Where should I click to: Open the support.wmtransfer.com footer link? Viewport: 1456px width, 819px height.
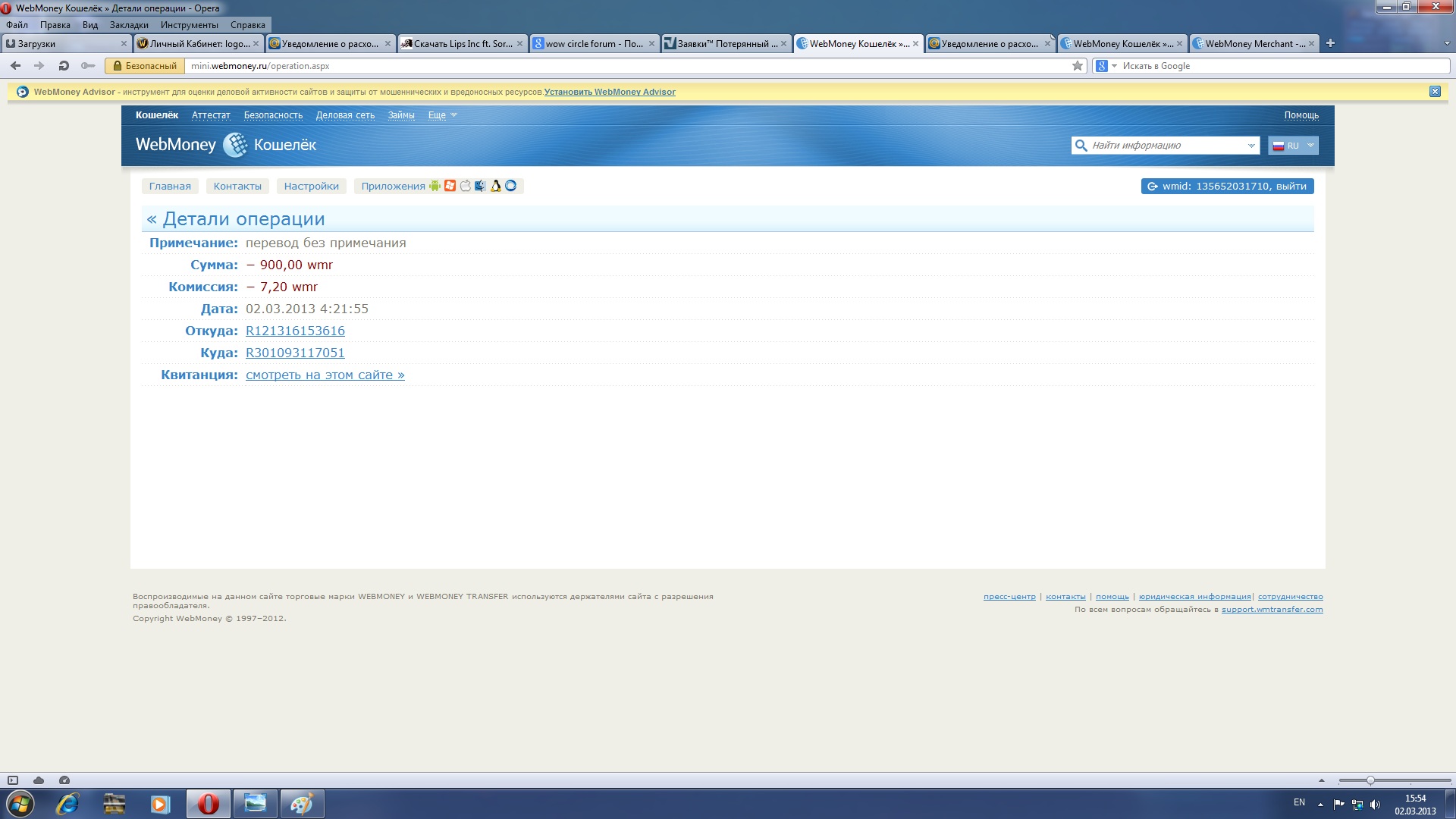1272,610
